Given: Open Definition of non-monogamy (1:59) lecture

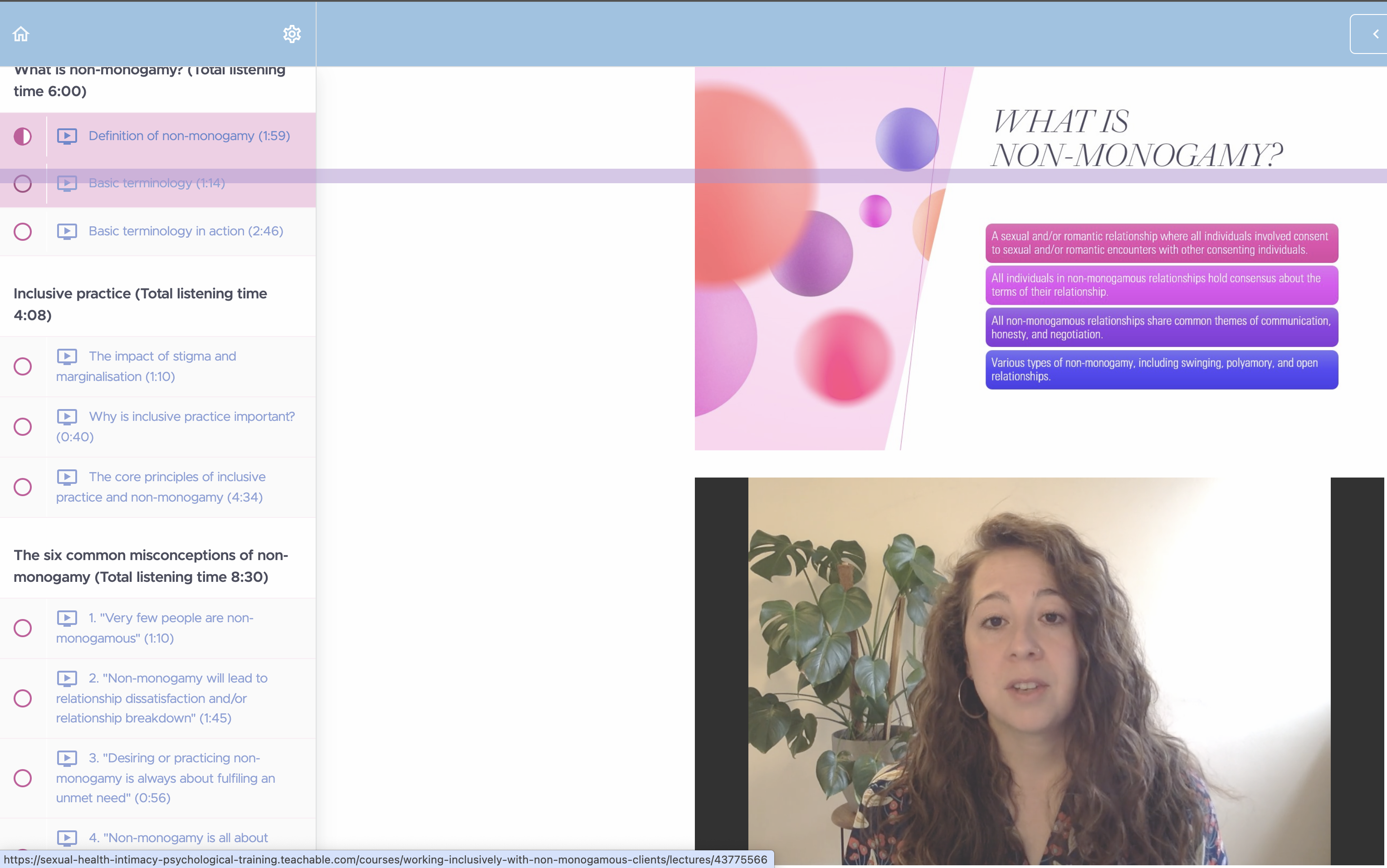Looking at the screenshot, I should coord(189,136).
